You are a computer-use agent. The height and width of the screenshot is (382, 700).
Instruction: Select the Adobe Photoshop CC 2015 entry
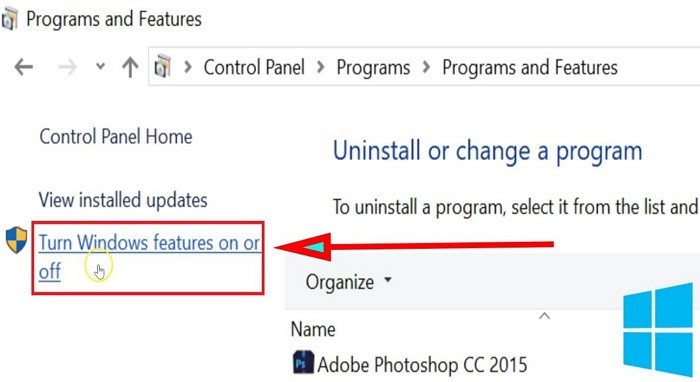pos(410,364)
